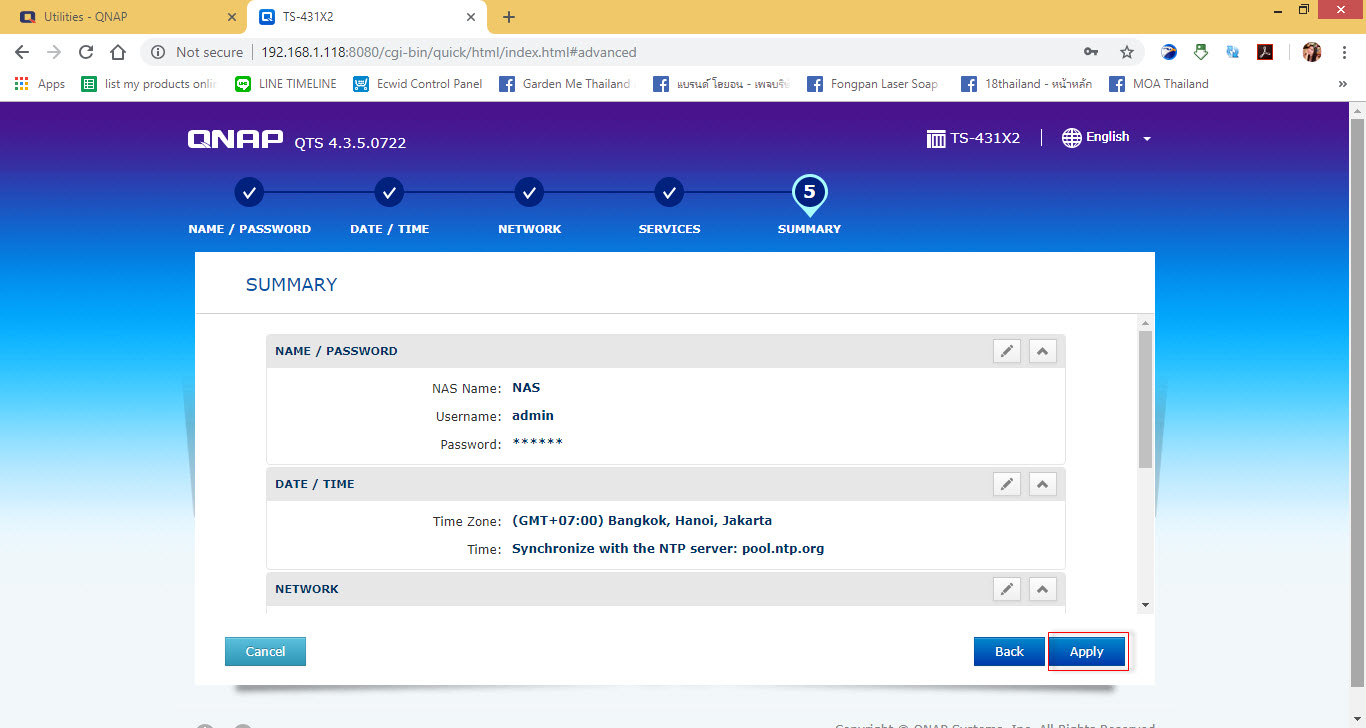Collapse the DATE / TIME summary section

(1042, 484)
